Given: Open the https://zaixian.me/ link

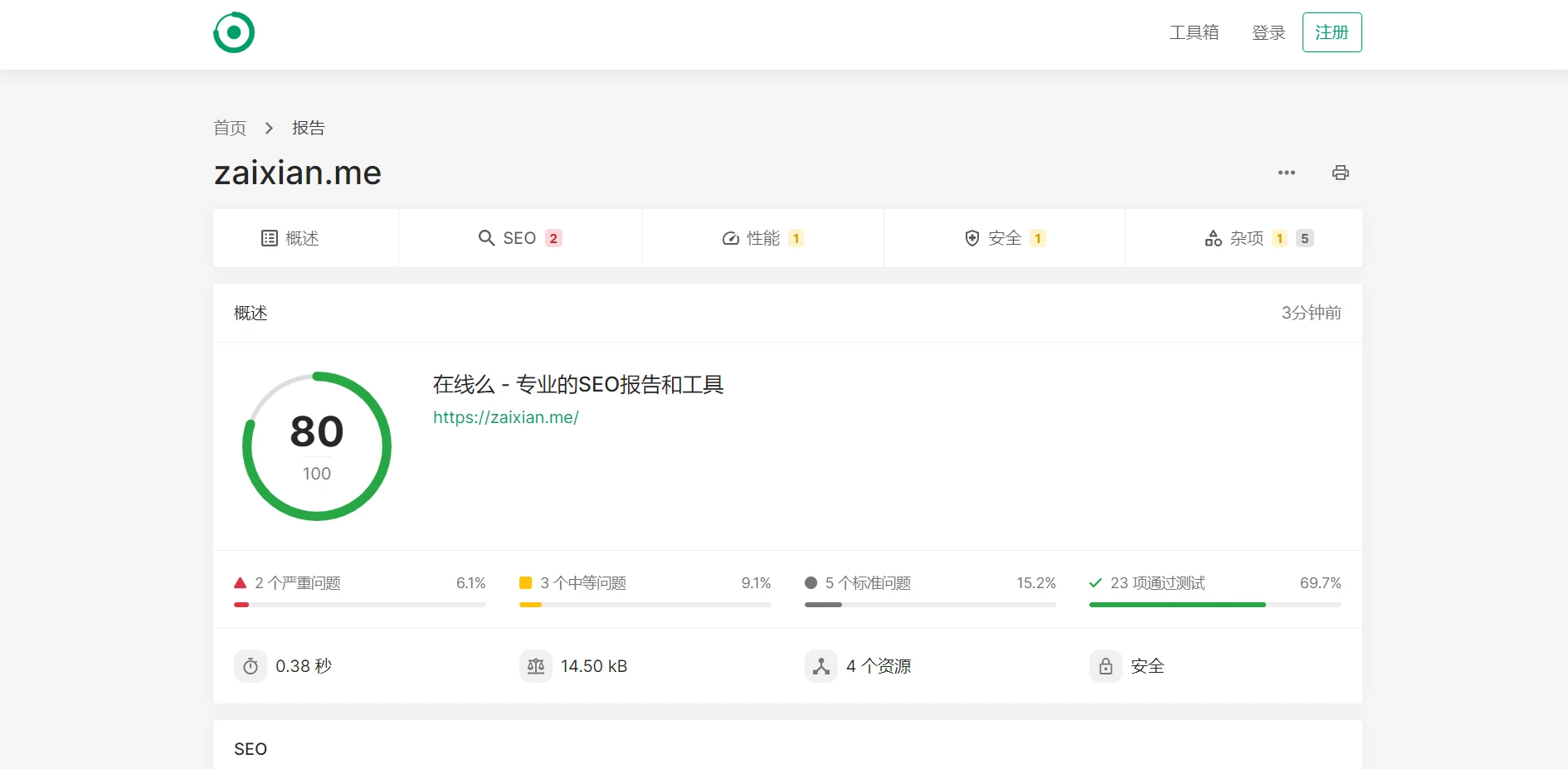Looking at the screenshot, I should [x=505, y=417].
